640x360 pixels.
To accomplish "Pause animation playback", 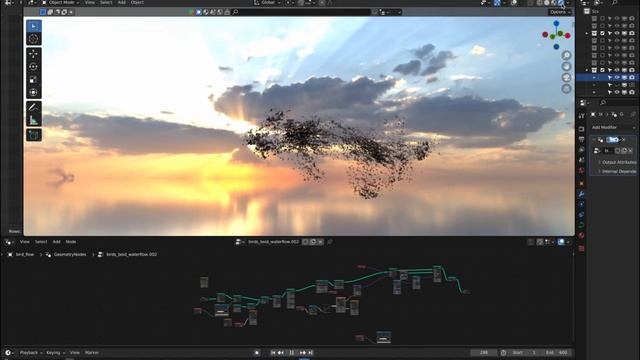I will click(291, 353).
